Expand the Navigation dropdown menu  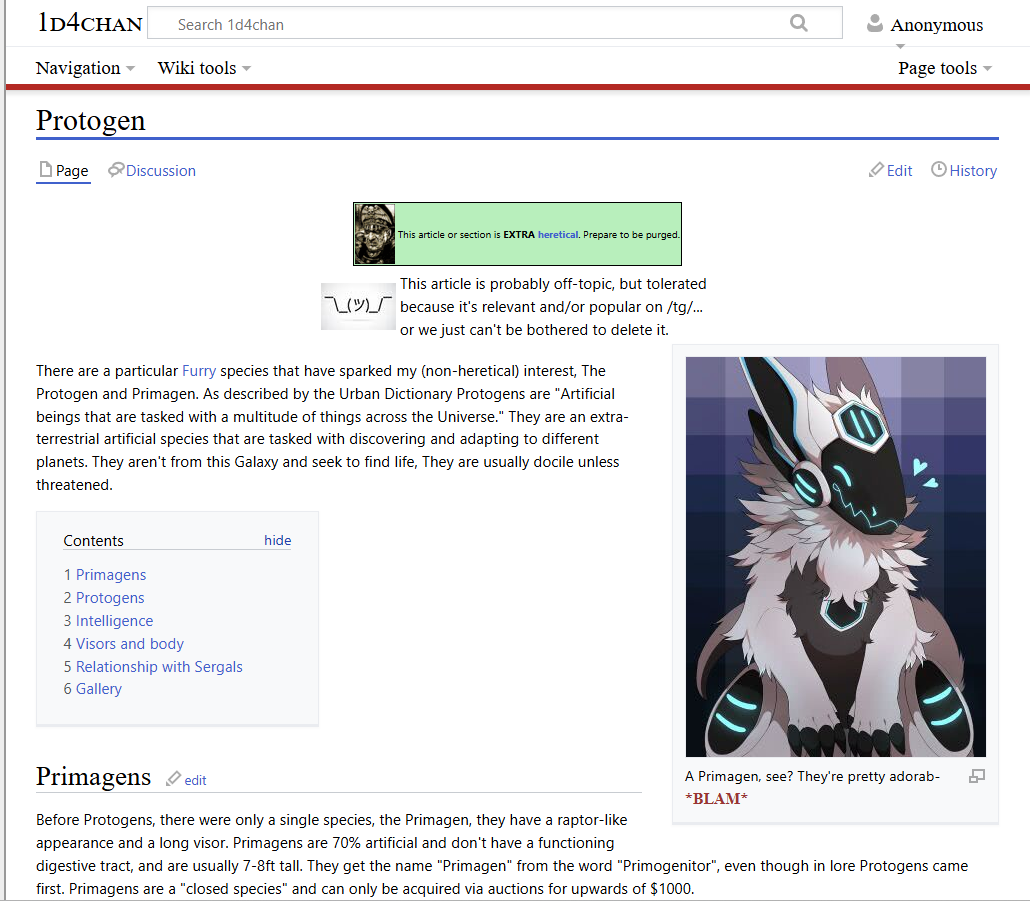point(85,68)
